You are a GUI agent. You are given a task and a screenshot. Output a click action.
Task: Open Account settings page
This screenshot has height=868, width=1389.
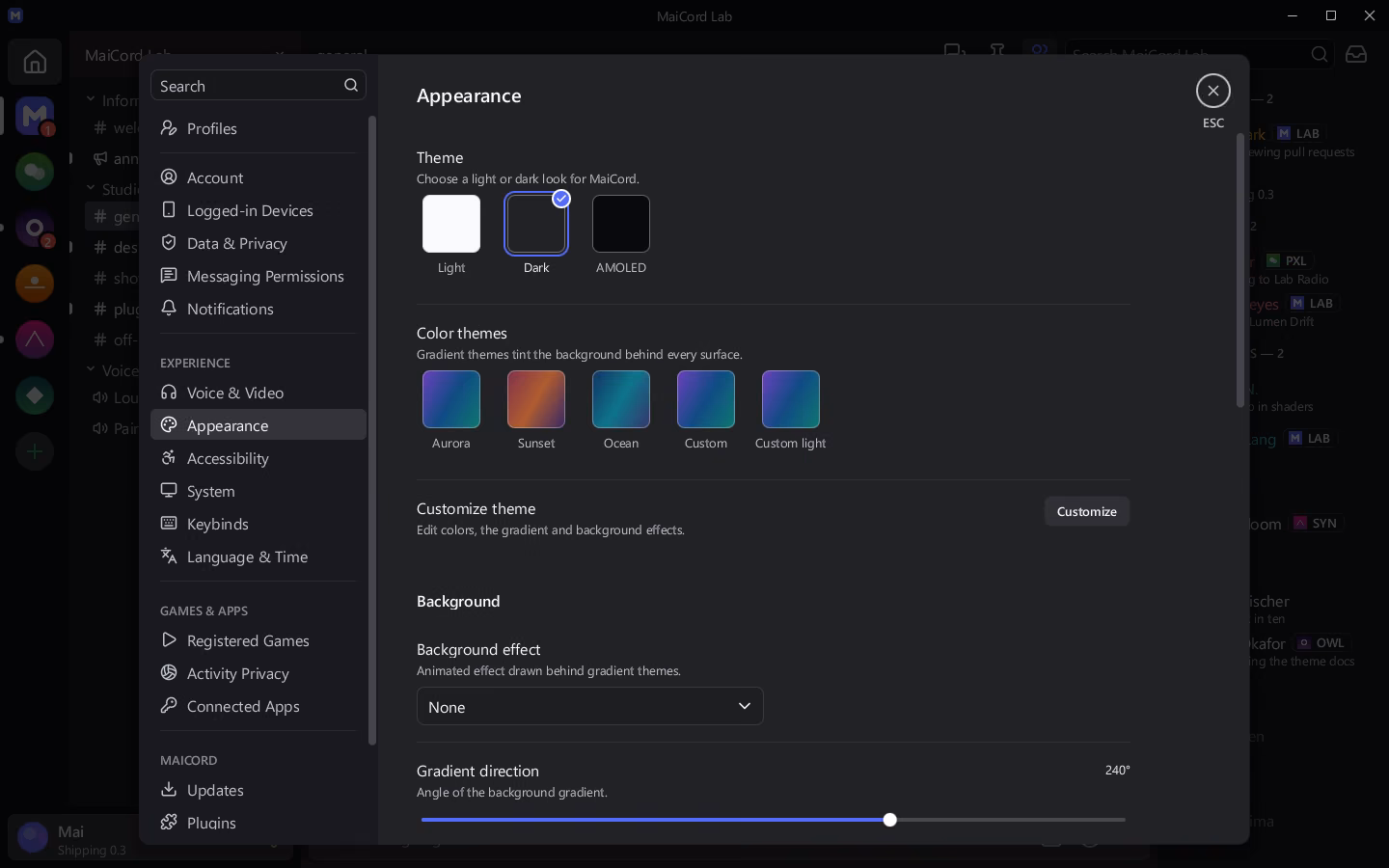pyautogui.click(x=259, y=177)
